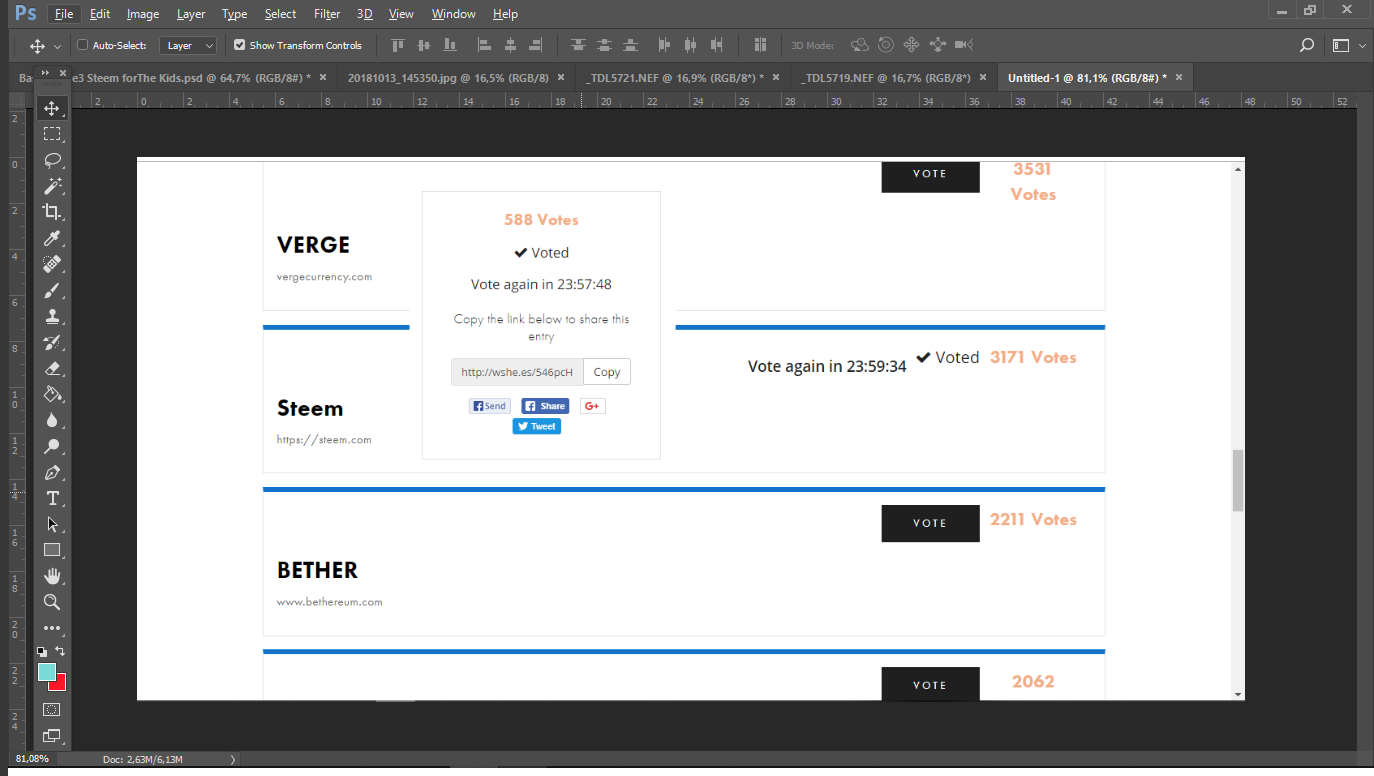Align left edges in options bar
The height and width of the screenshot is (776, 1374).
coord(485,45)
